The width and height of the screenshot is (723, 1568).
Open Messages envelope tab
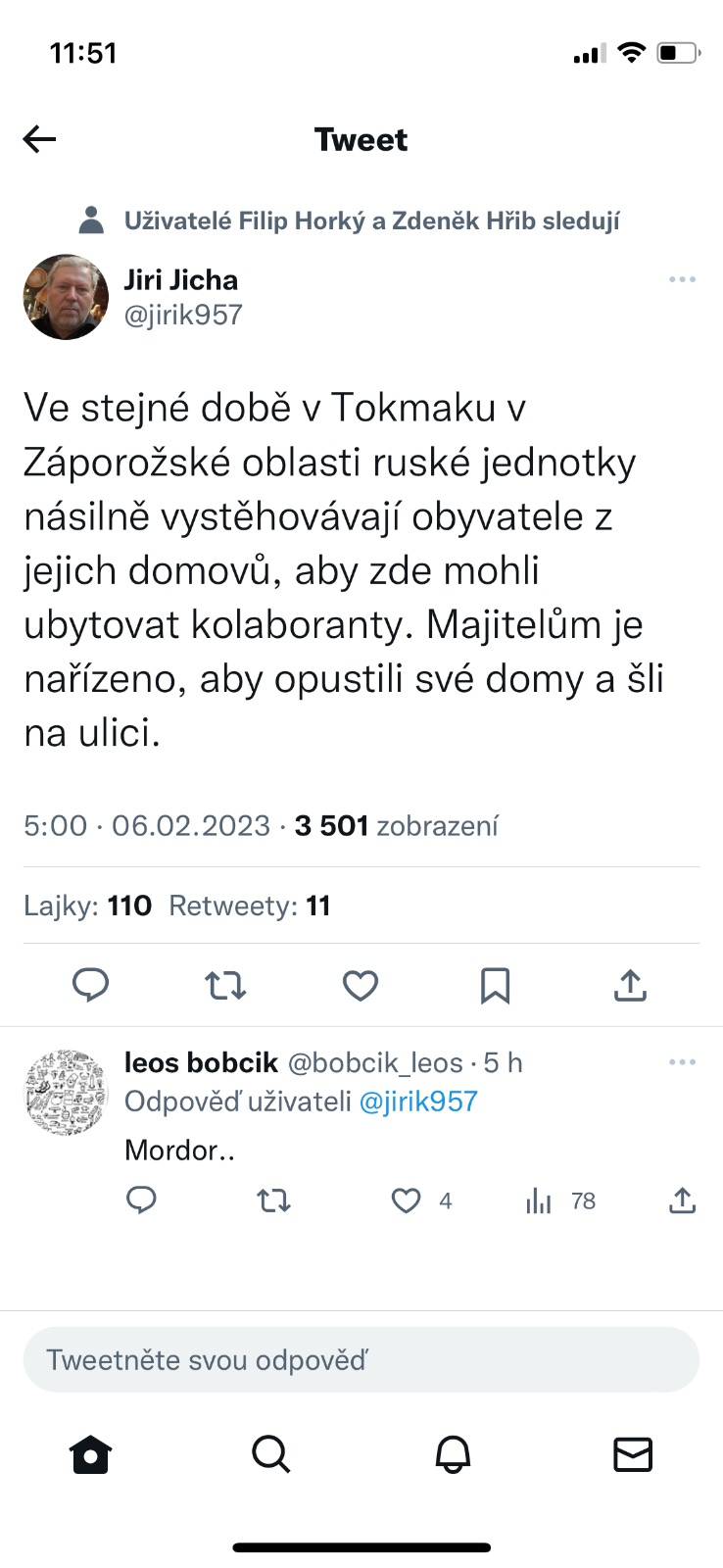coord(633,1454)
